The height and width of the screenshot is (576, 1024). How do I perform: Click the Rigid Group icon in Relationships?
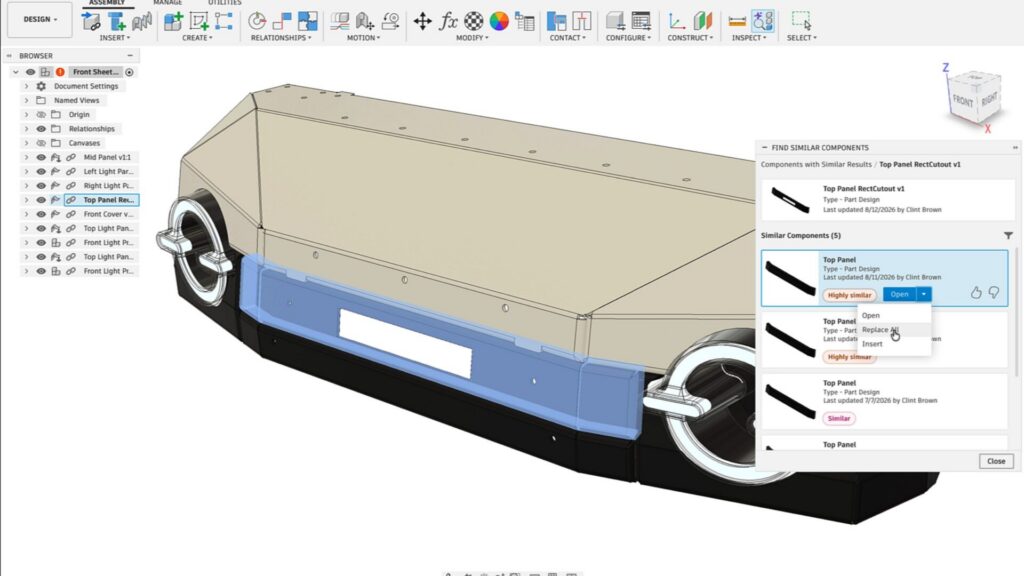[x=308, y=21]
